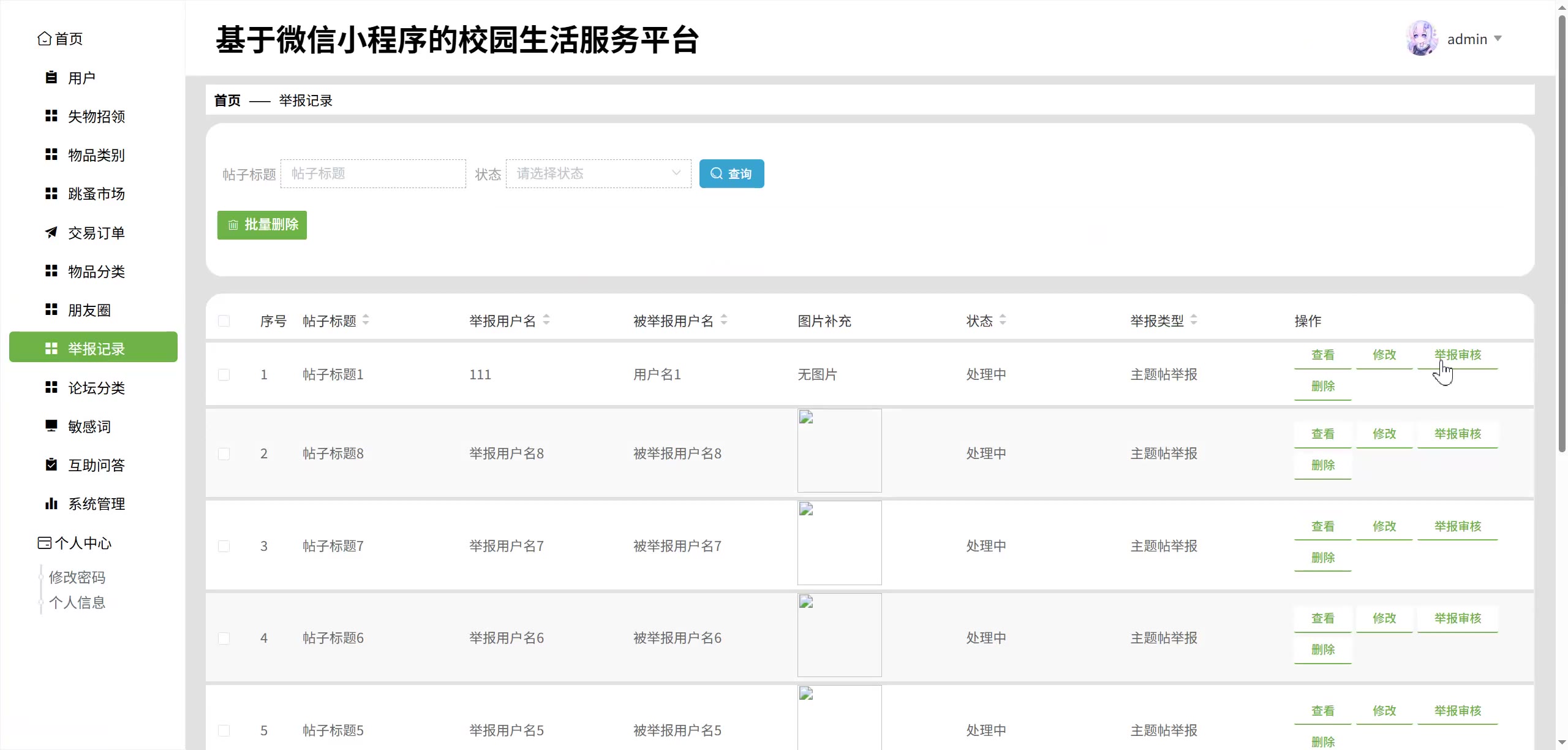Select the checkbox for row 帖子标题7
This screenshot has width=1568, height=750.
tap(224, 546)
